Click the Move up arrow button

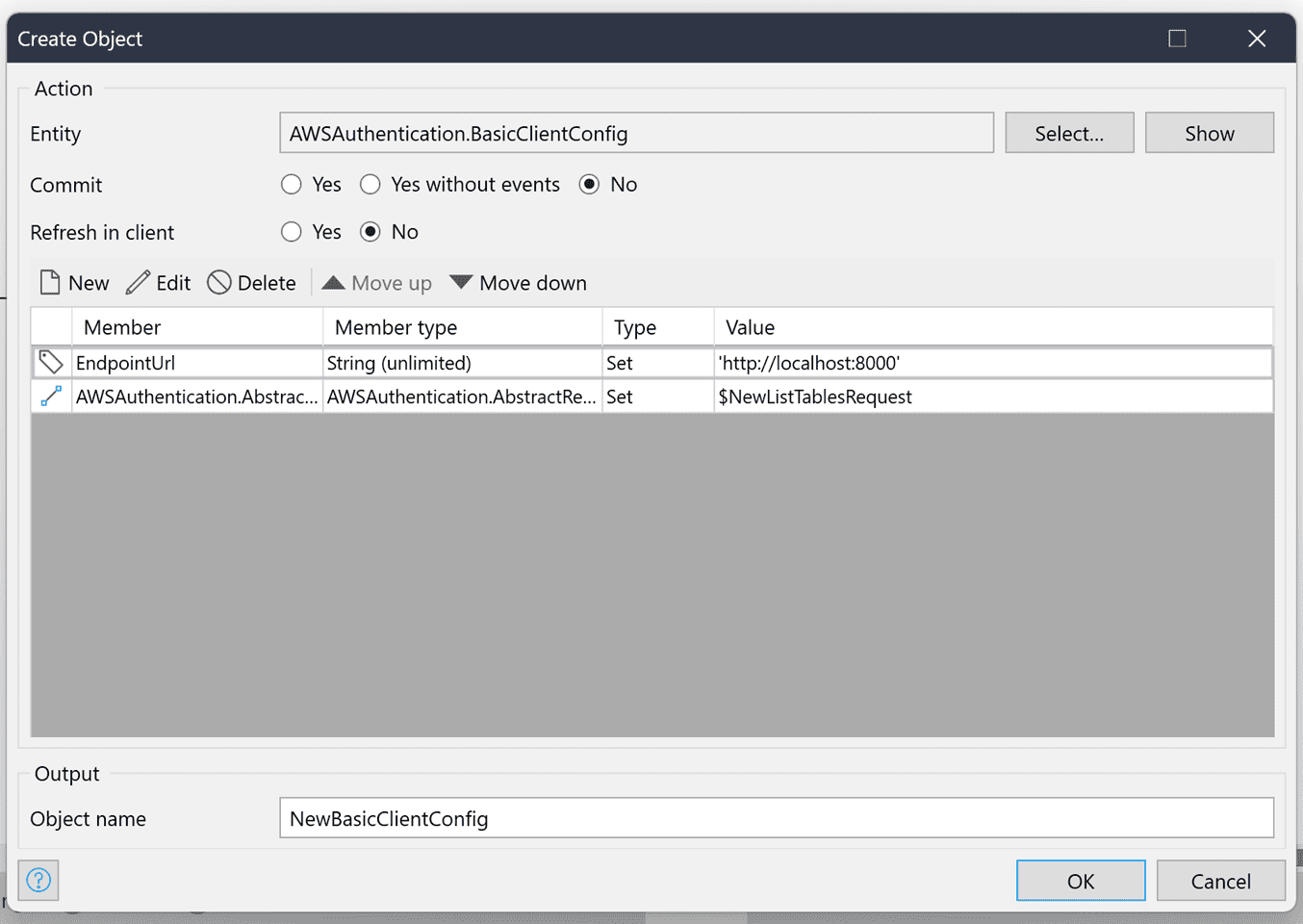(376, 283)
